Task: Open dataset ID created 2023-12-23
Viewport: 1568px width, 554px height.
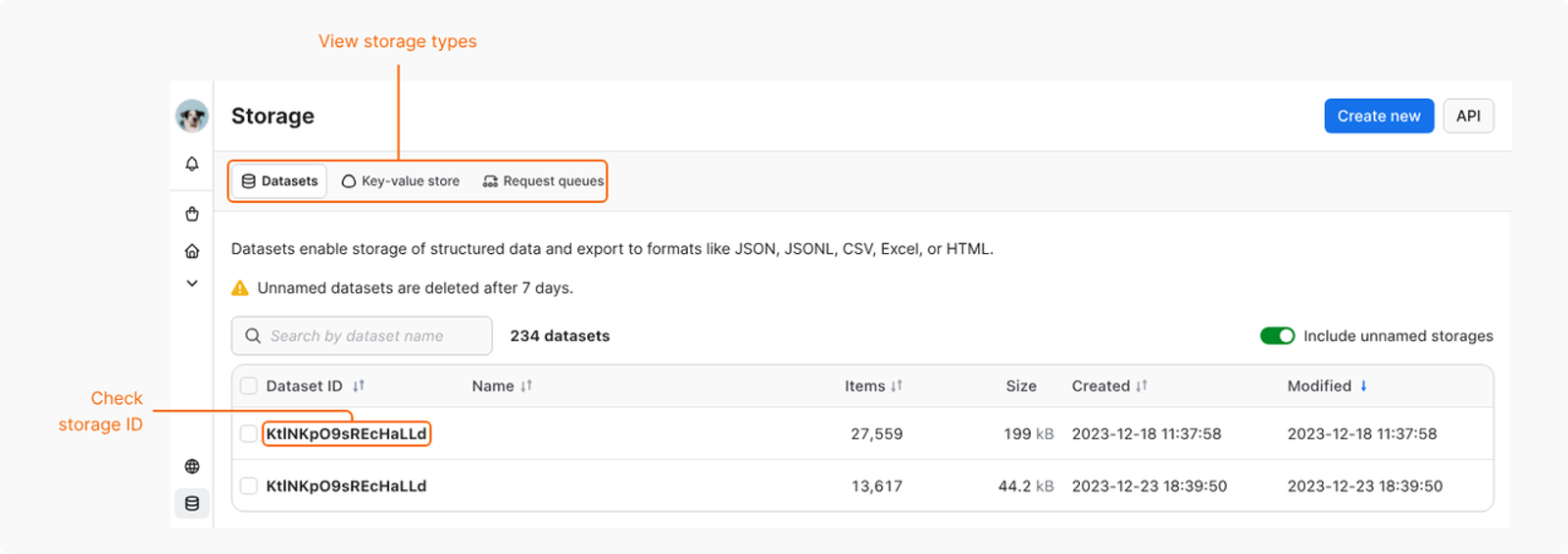Action: [x=346, y=485]
